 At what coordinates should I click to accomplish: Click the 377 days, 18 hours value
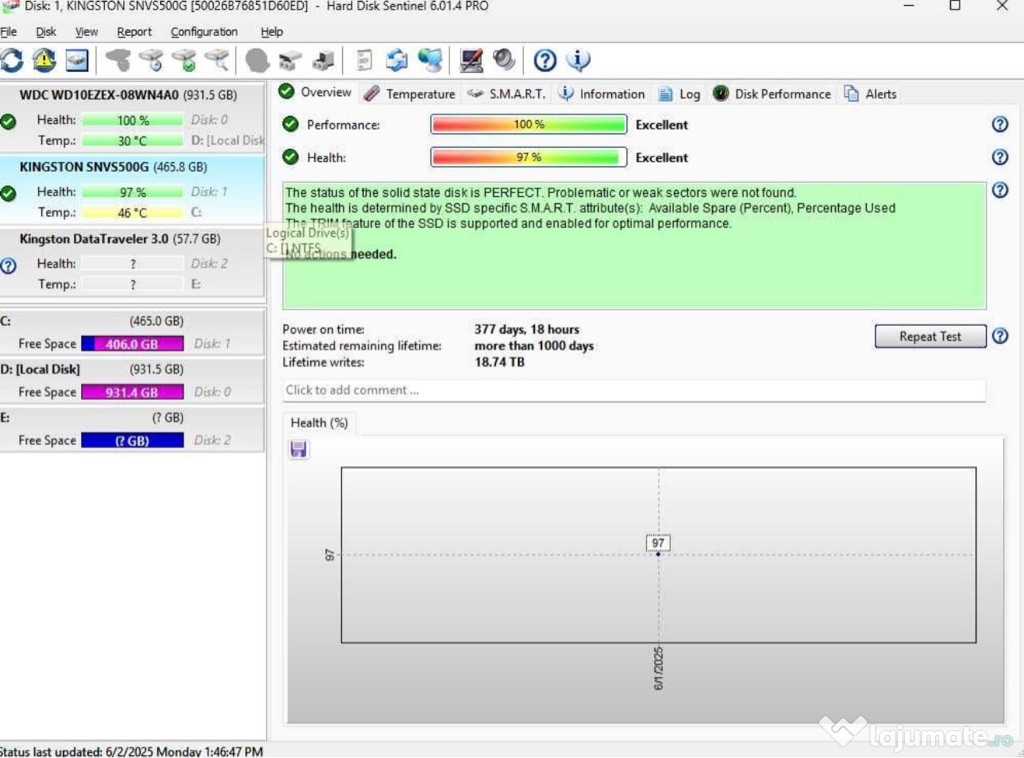coord(527,330)
